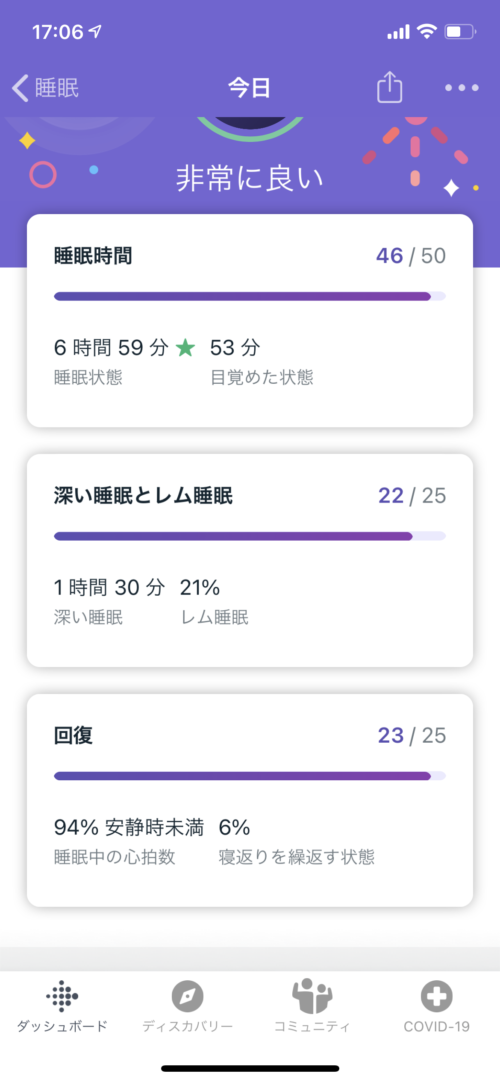
Task: Tap the 46 / 50 score value
Action: 411,257
